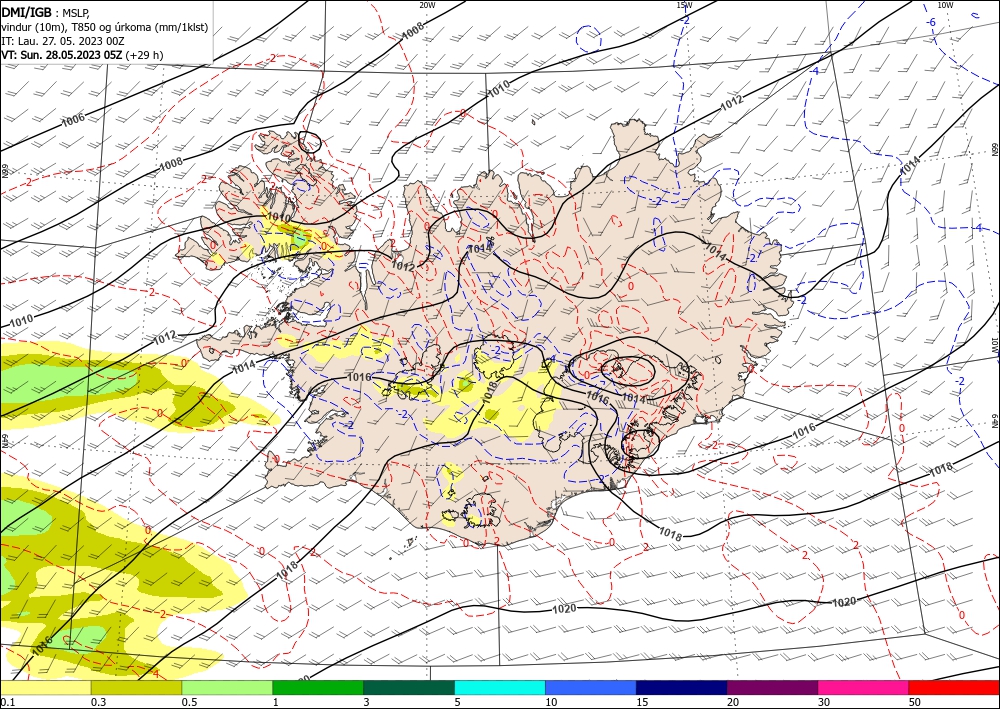Click the "0.3" legend scale value
Viewport: 1000px width, 709px height.
(97, 703)
